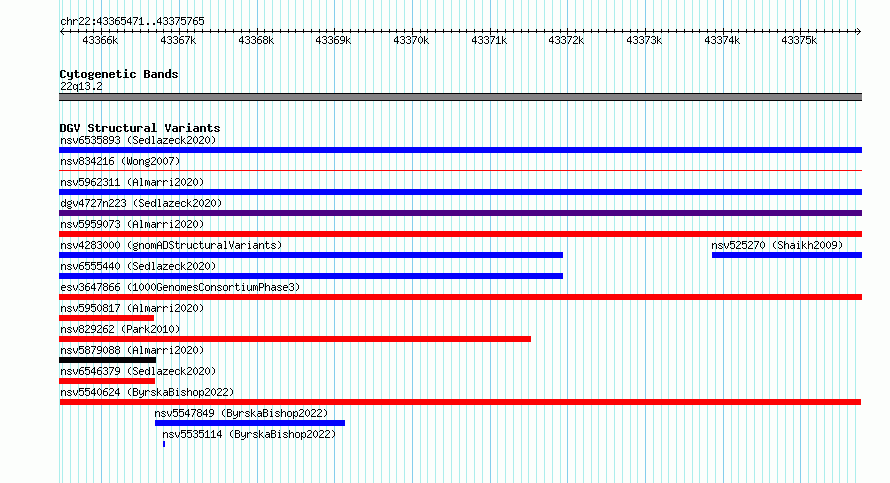Click the chr22:43365471..43375765 coordinate label
Image resolution: width=890 pixels, height=483 pixels.
click(x=132, y=22)
